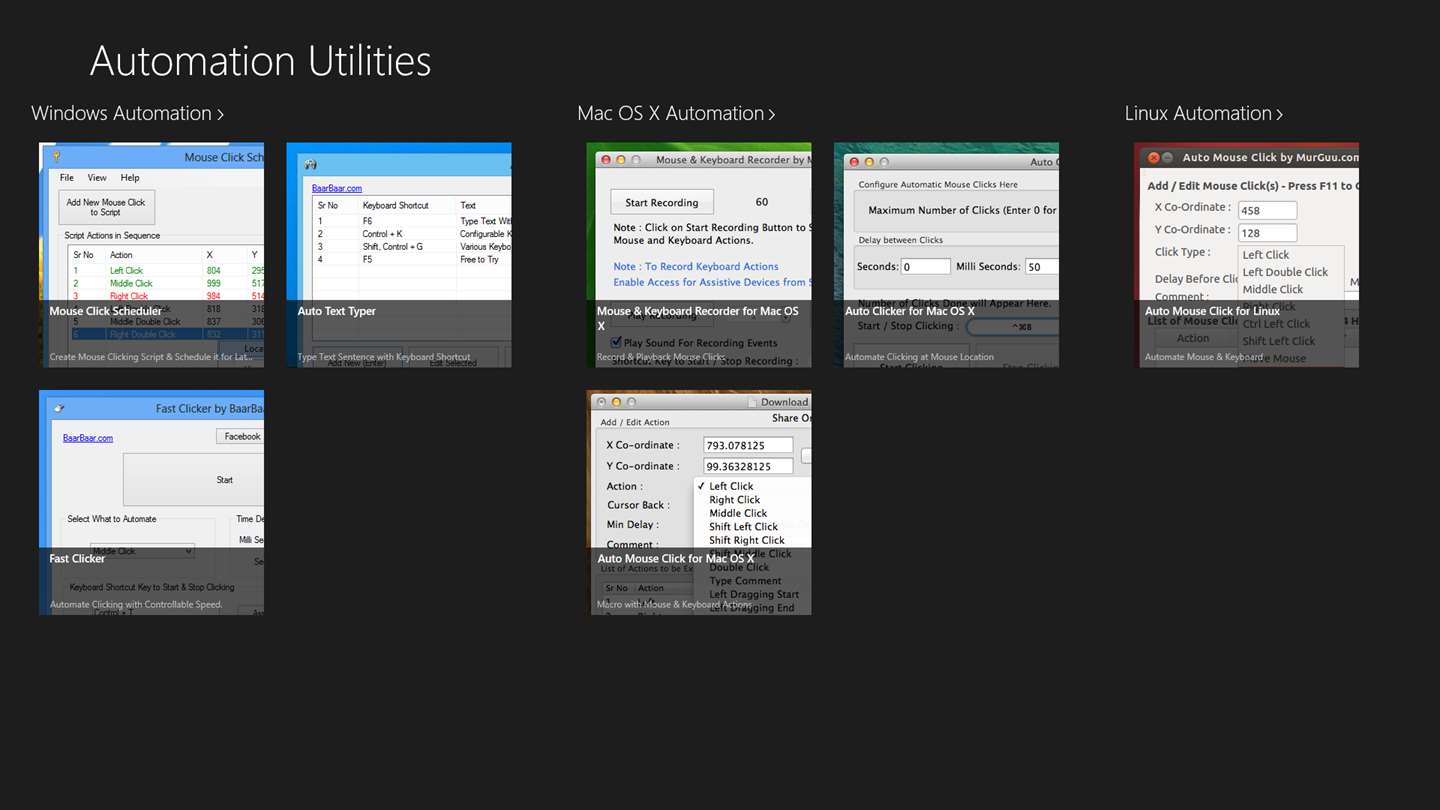
Task: Expand the Linux Automation section chevron
Action: click(x=1279, y=114)
